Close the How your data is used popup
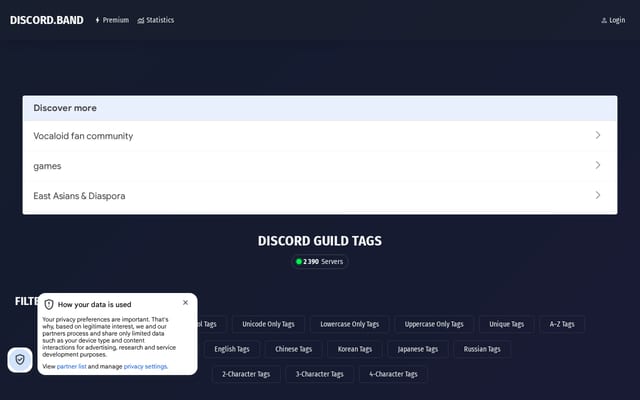 click(185, 302)
